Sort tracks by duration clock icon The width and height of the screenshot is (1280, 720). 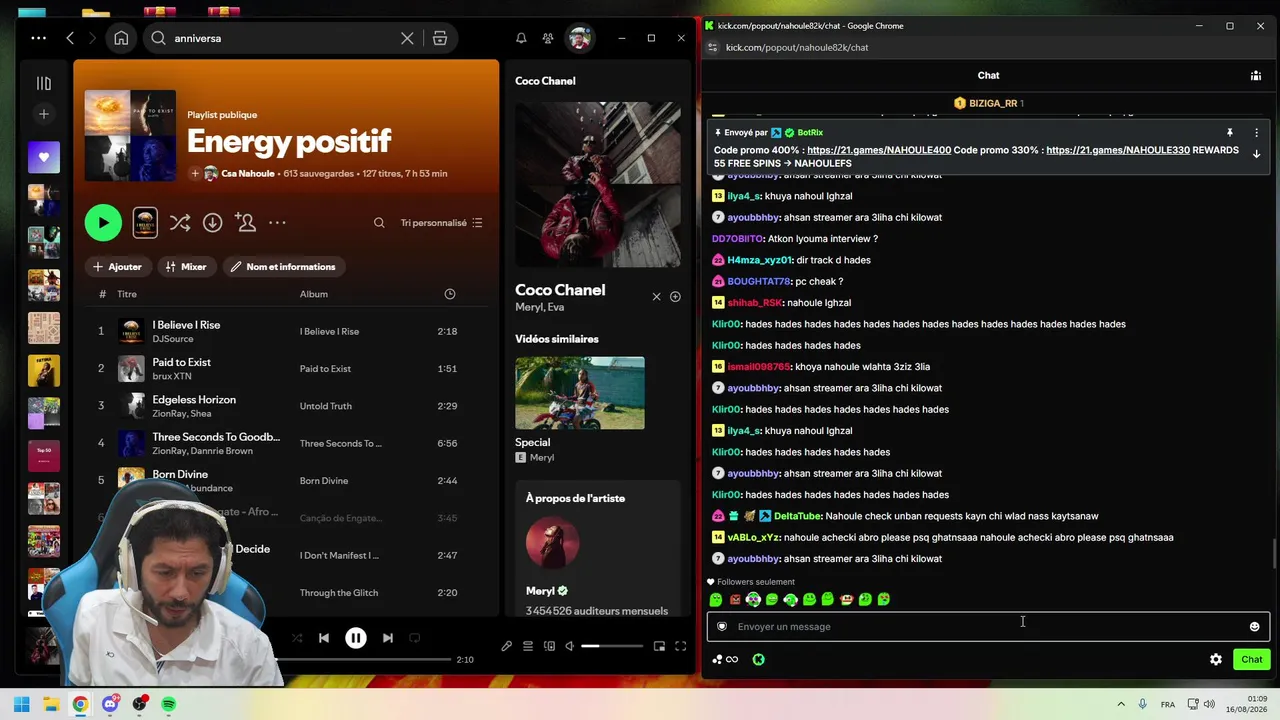click(x=450, y=294)
